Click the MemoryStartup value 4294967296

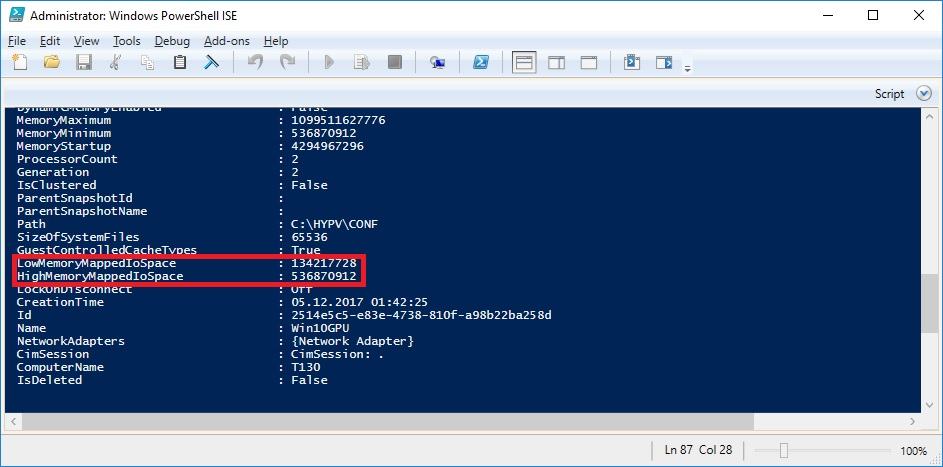(x=327, y=146)
